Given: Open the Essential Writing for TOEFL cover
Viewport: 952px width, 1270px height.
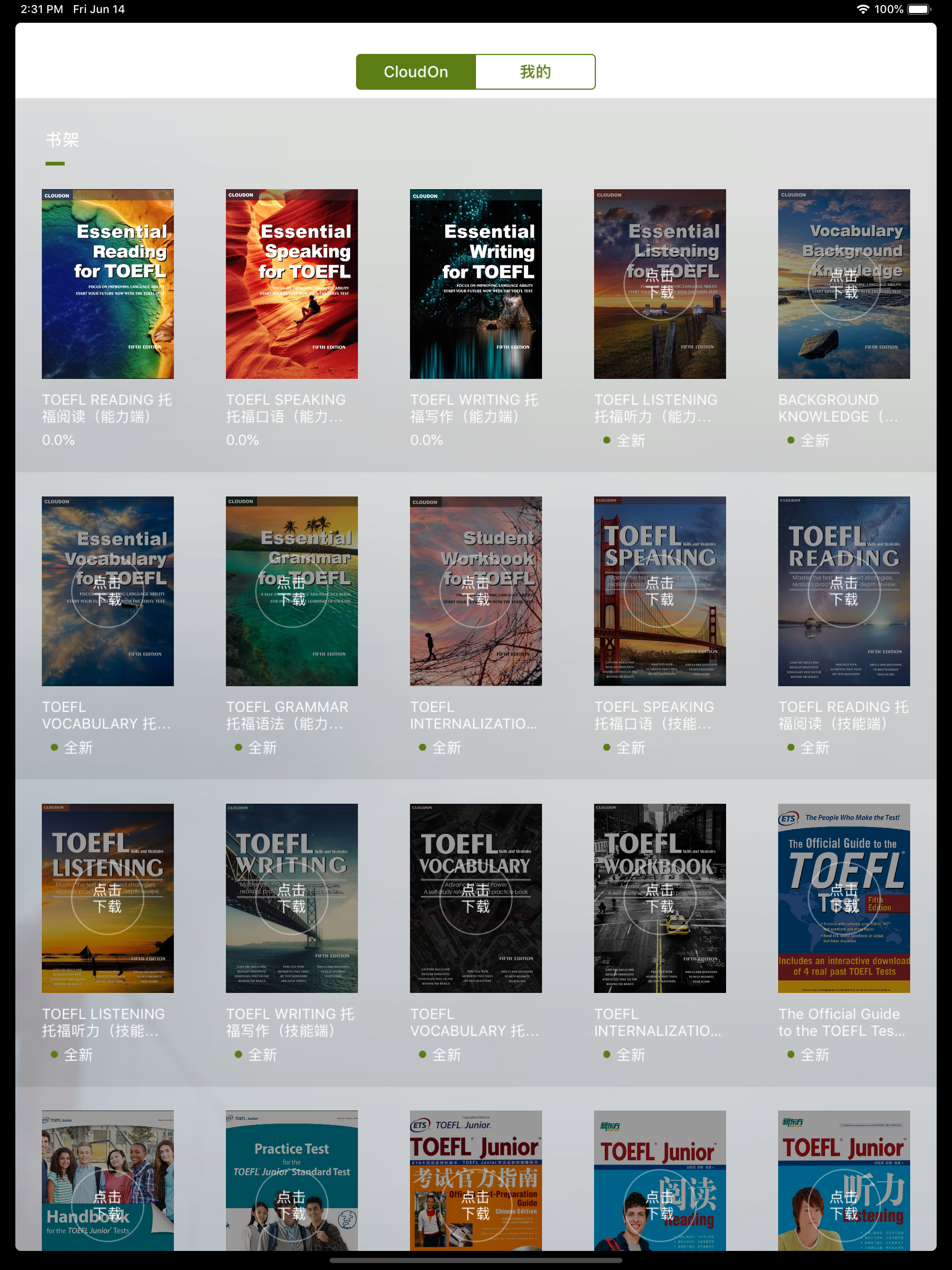Looking at the screenshot, I should [x=476, y=284].
